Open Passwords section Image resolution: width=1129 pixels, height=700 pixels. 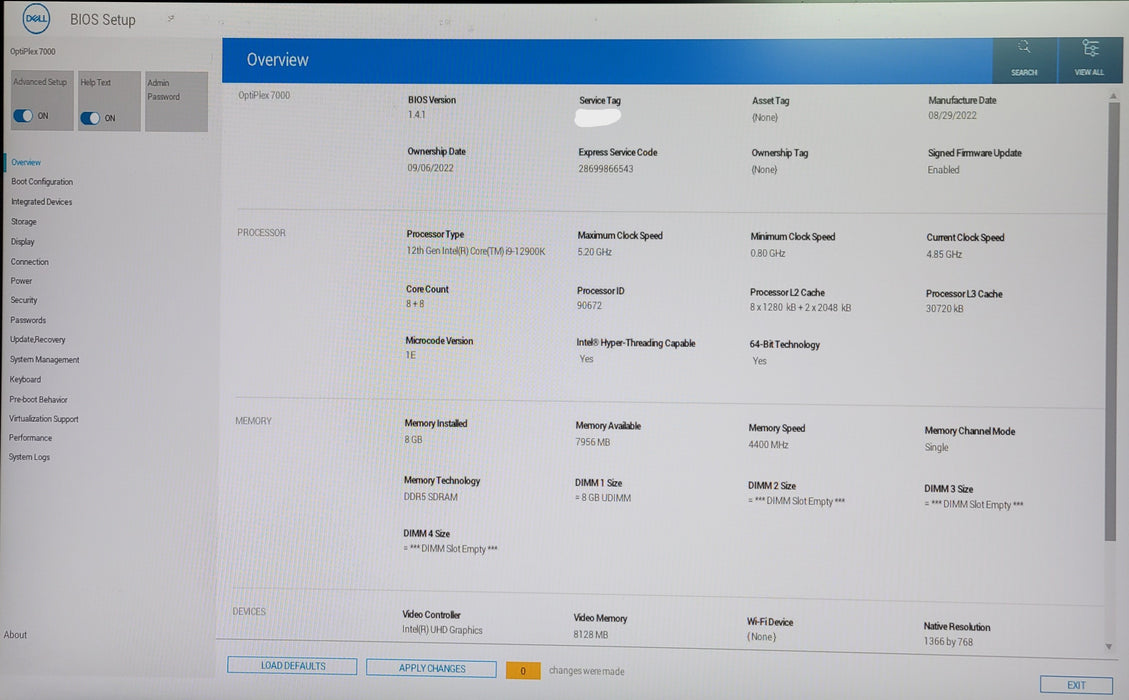(28, 320)
